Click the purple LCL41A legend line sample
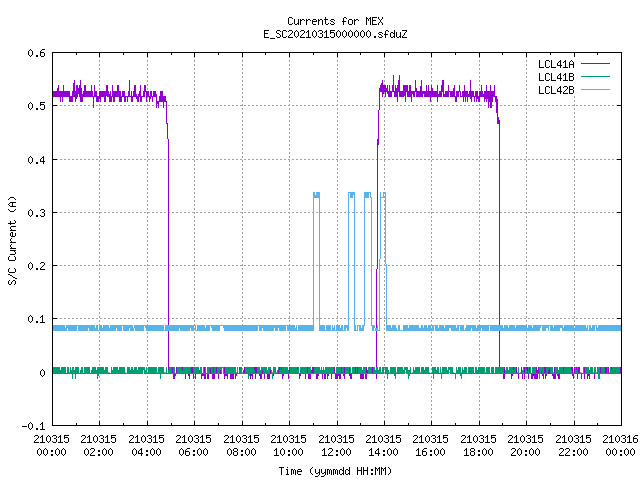Viewport: 640px width, 480px height. [595, 64]
